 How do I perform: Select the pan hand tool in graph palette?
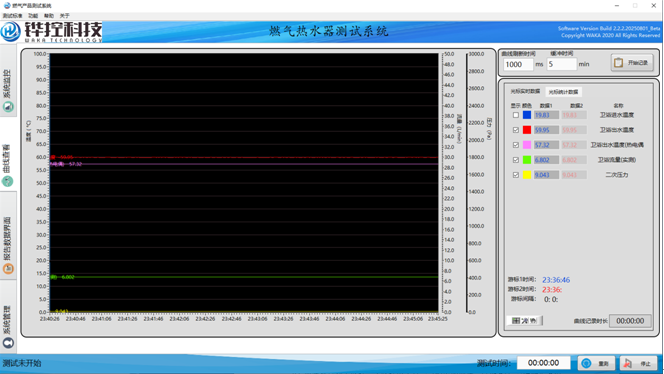534,321
